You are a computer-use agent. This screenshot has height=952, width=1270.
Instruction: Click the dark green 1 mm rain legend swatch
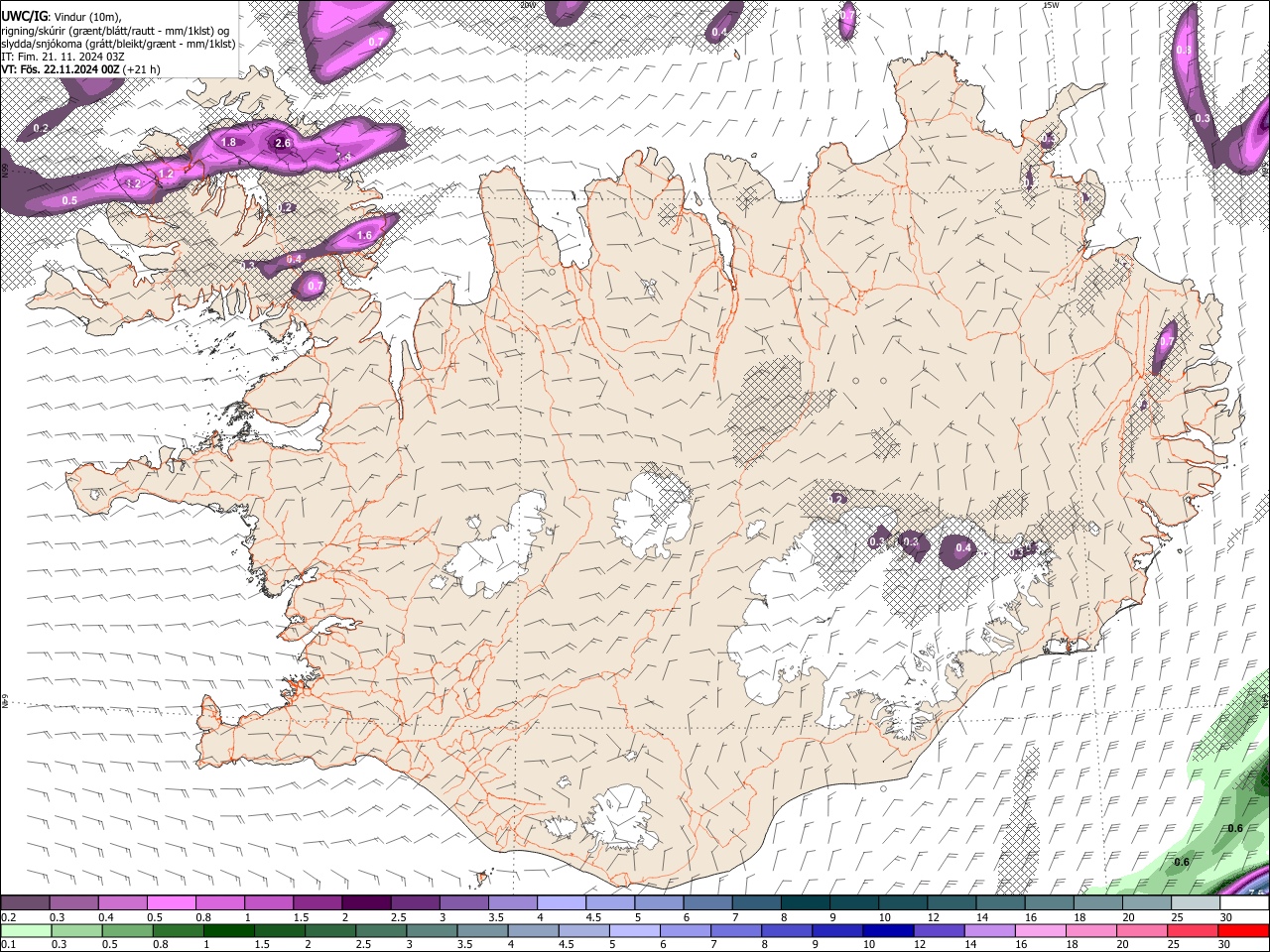point(227,931)
